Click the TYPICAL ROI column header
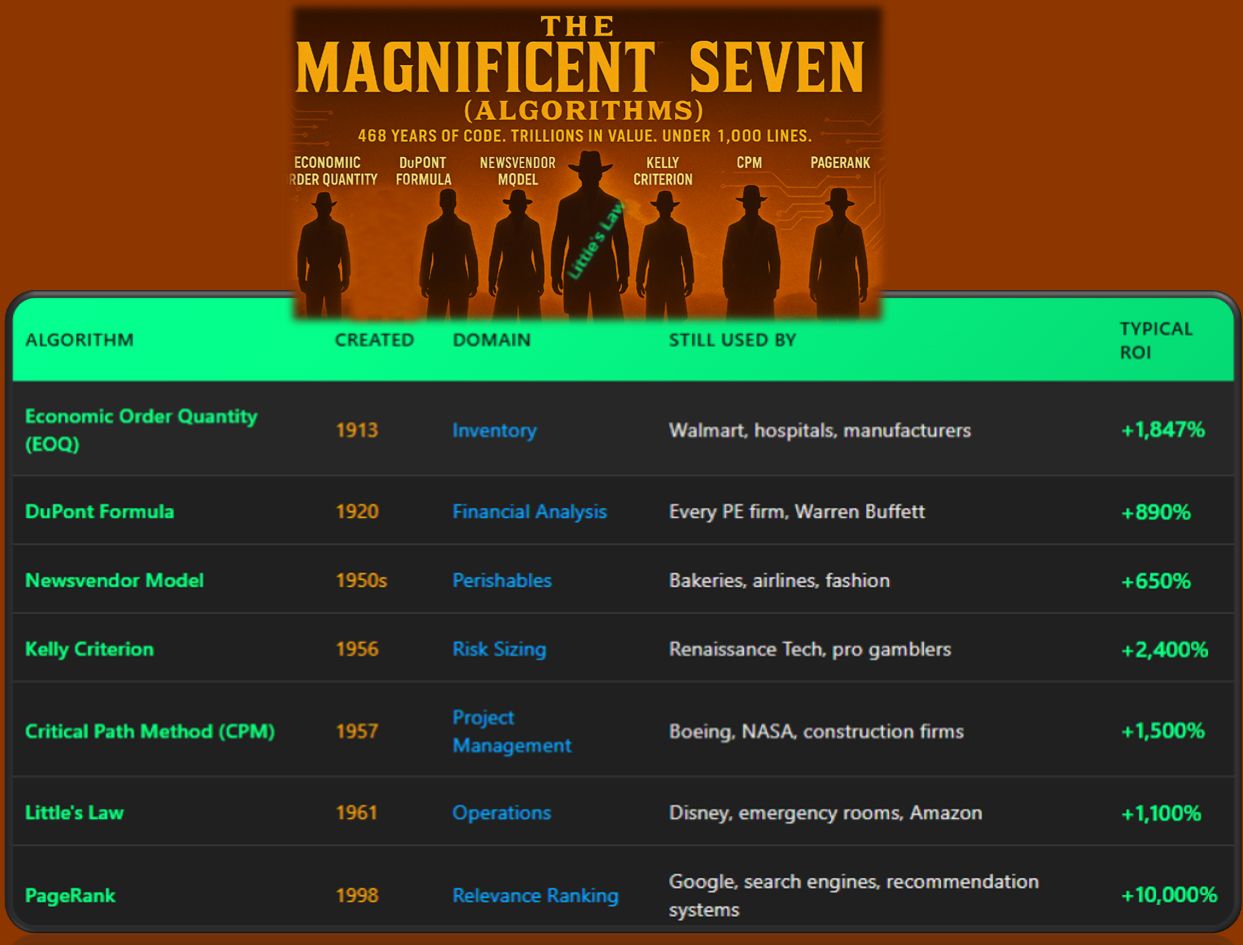1243x945 pixels. 1155,339
